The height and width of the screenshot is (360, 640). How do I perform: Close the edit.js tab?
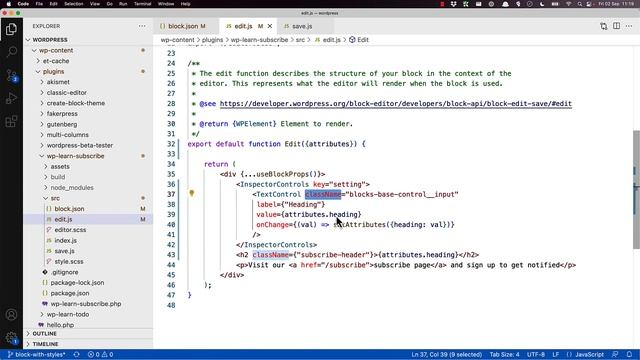270,26
